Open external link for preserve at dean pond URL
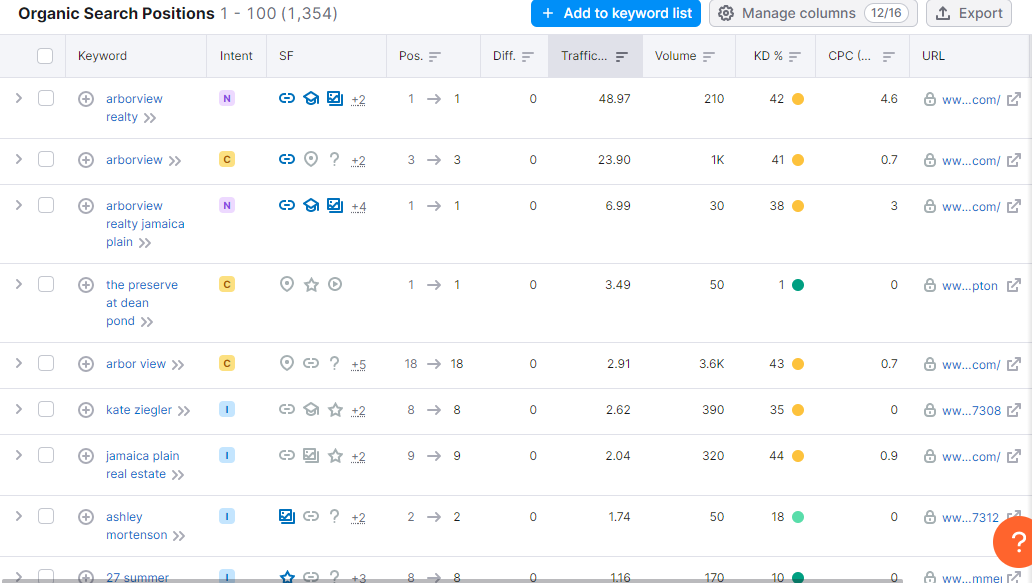This screenshot has height=583, width=1032. point(1014,285)
